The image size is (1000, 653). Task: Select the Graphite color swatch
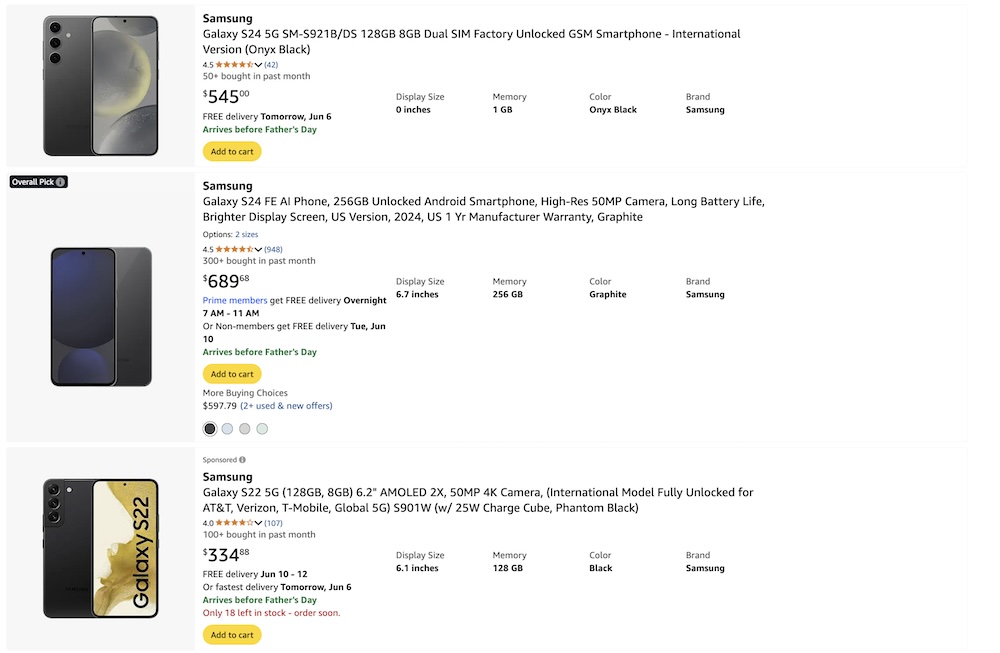click(x=210, y=429)
